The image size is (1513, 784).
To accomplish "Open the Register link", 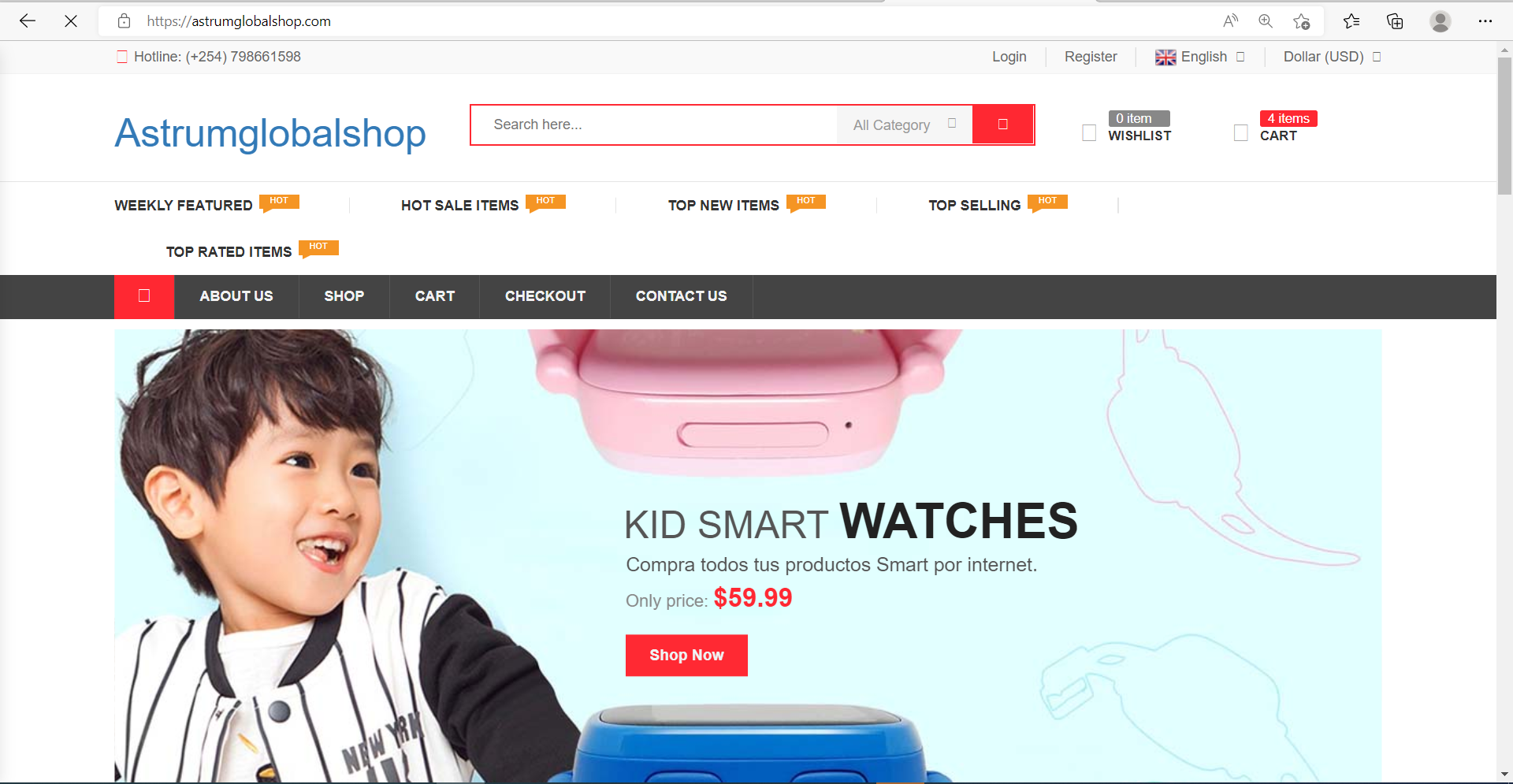I will [1091, 57].
